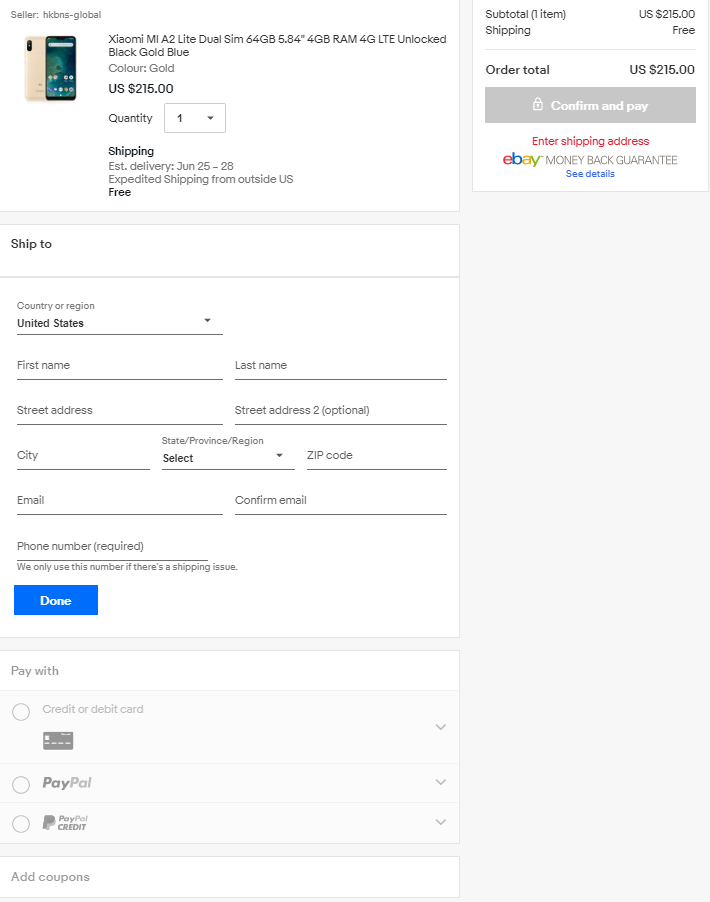Click the Confirm and pay button

pos(590,105)
